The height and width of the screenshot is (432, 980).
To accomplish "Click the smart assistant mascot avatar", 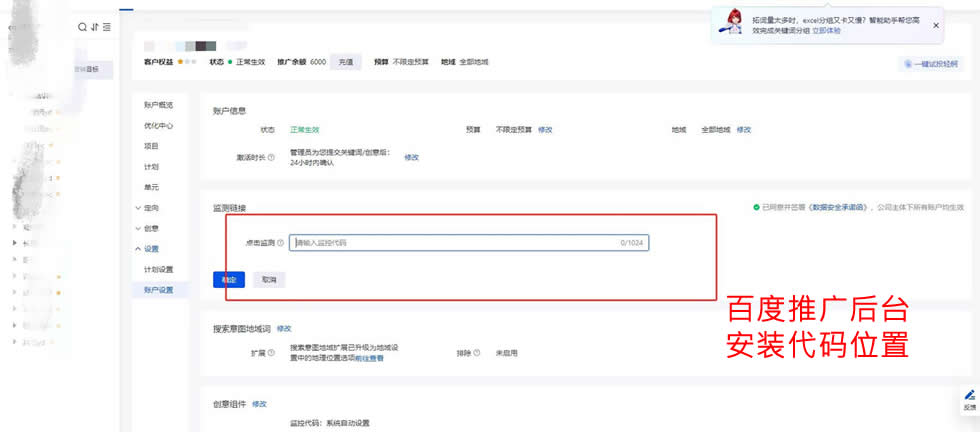I will point(734,24).
